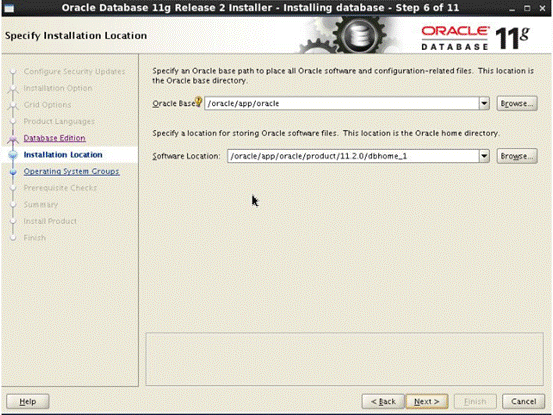Close the installer window
553x415 pixels.
[542, 8]
